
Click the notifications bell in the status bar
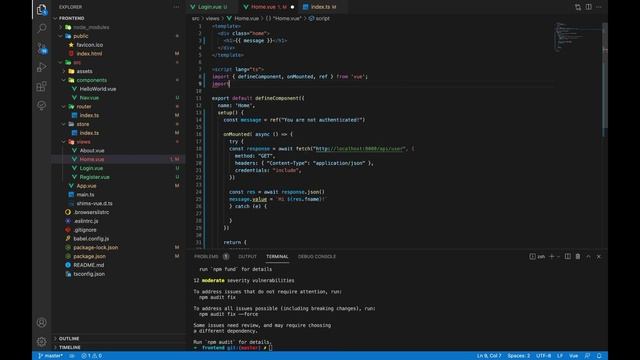point(599,356)
